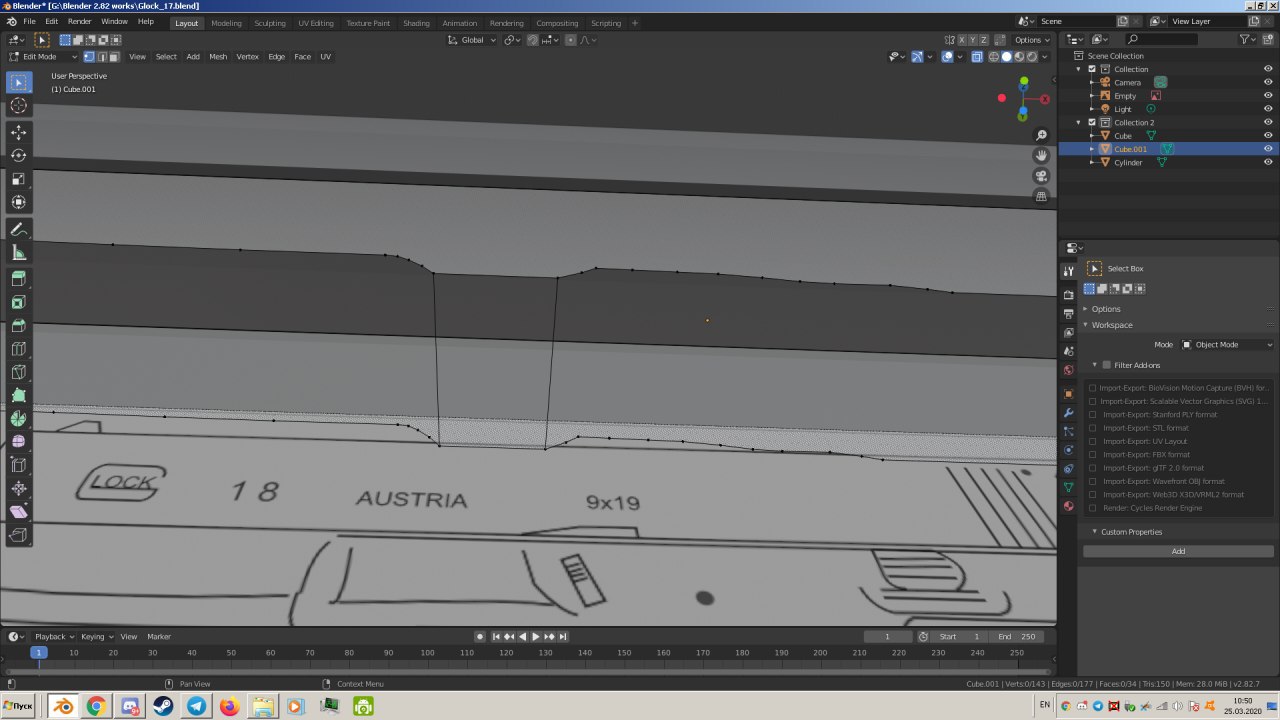
Task: Select the Shear tool
Action: click(x=18, y=512)
